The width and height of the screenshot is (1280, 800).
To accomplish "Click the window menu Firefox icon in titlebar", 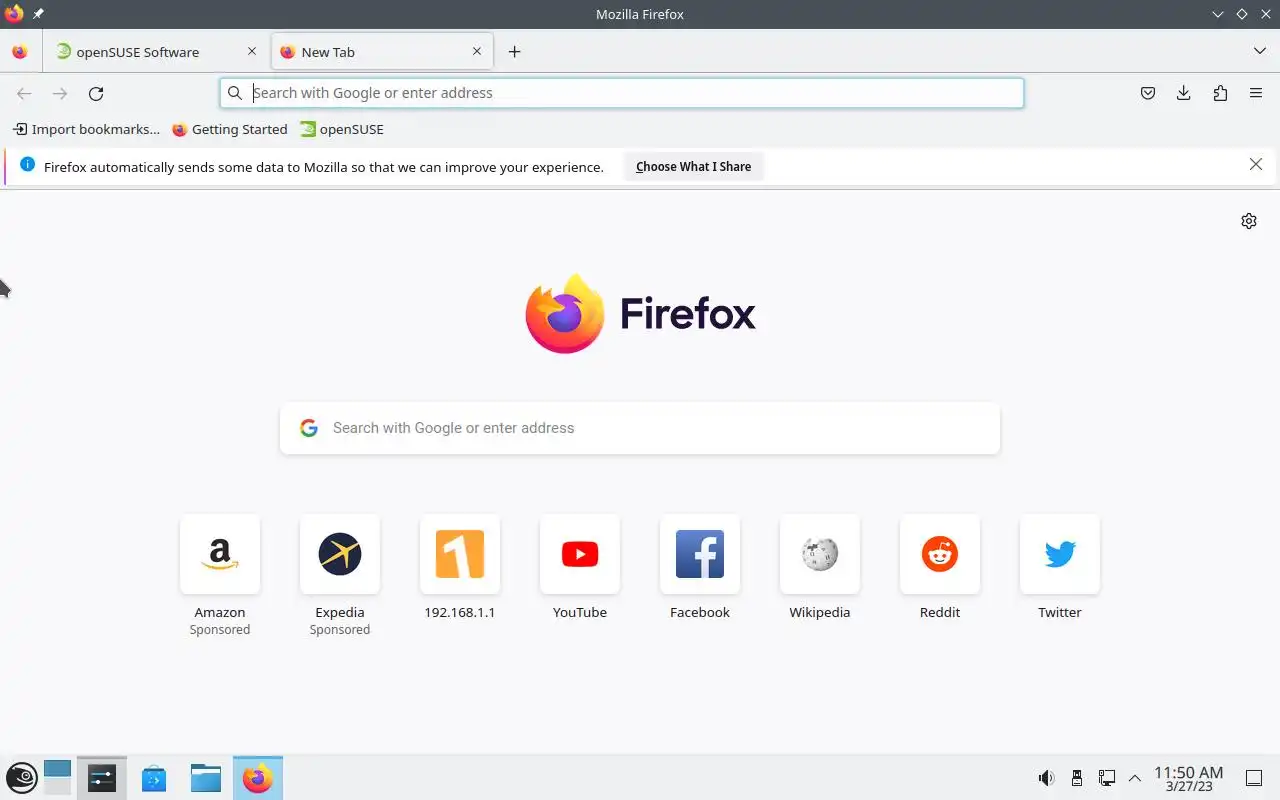I will pyautogui.click(x=14, y=14).
